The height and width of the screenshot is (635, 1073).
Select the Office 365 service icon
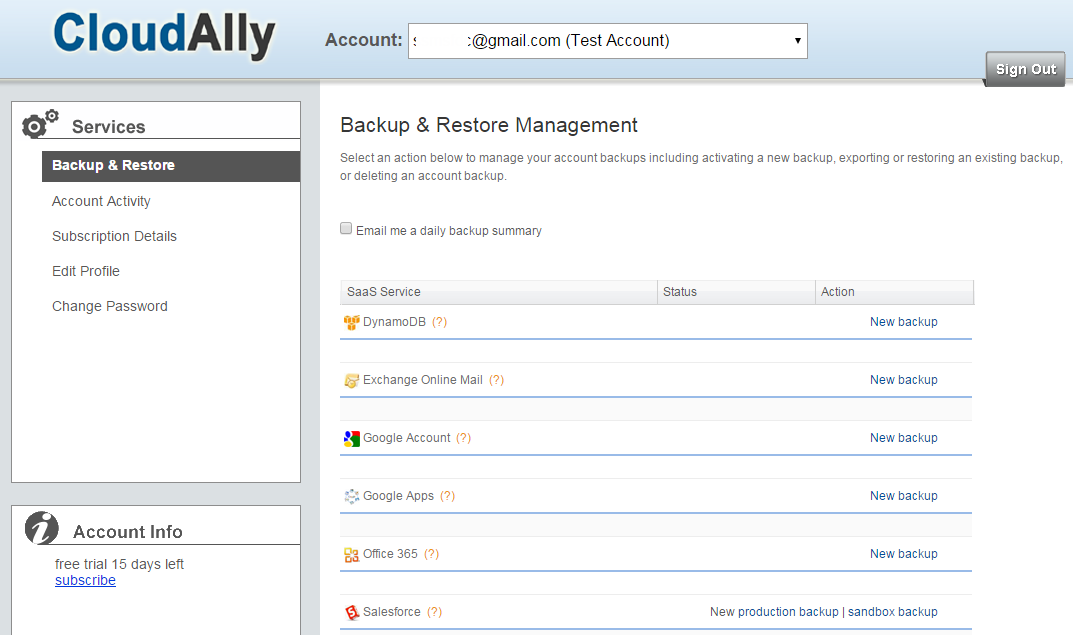click(x=352, y=553)
